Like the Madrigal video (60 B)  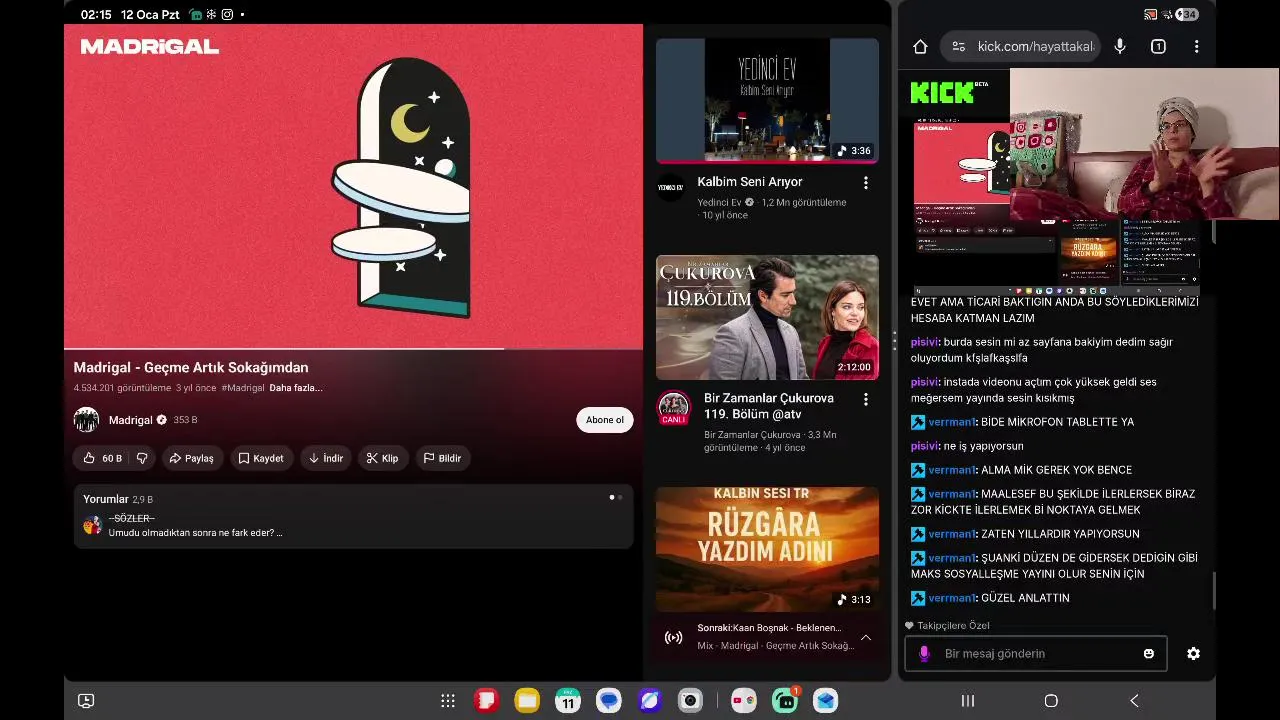pos(101,458)
